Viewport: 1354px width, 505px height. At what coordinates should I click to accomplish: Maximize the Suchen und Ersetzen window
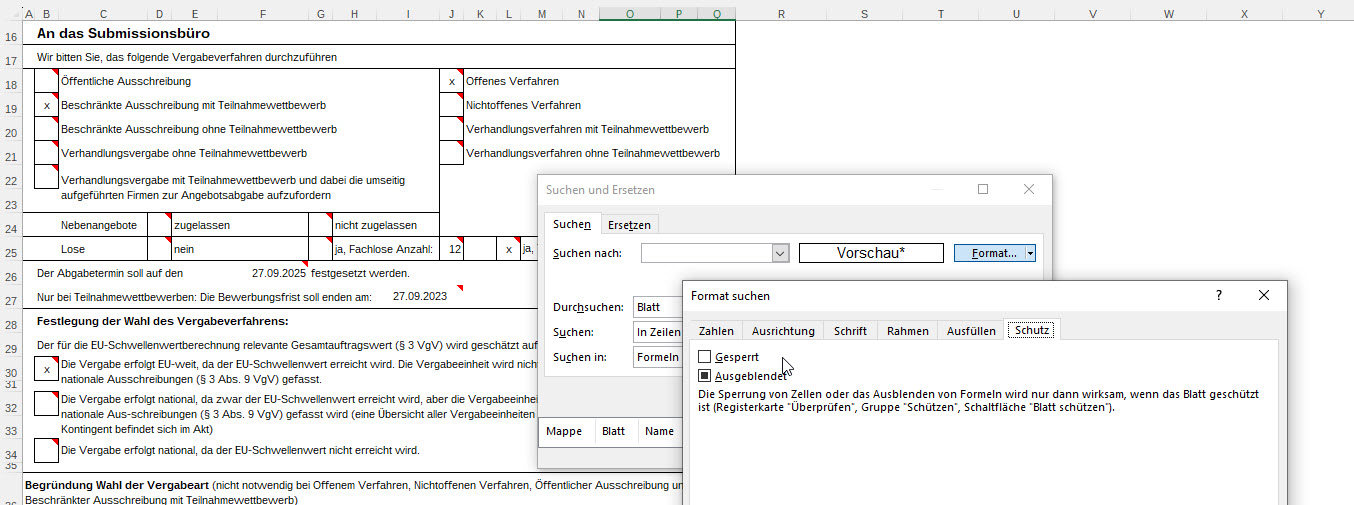click(983, 189)
